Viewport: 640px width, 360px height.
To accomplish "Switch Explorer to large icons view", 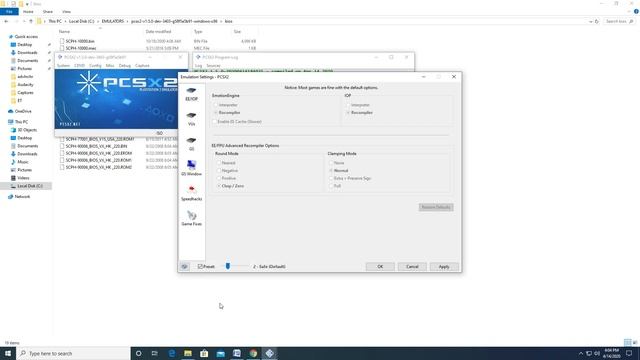I will [635, 342].
